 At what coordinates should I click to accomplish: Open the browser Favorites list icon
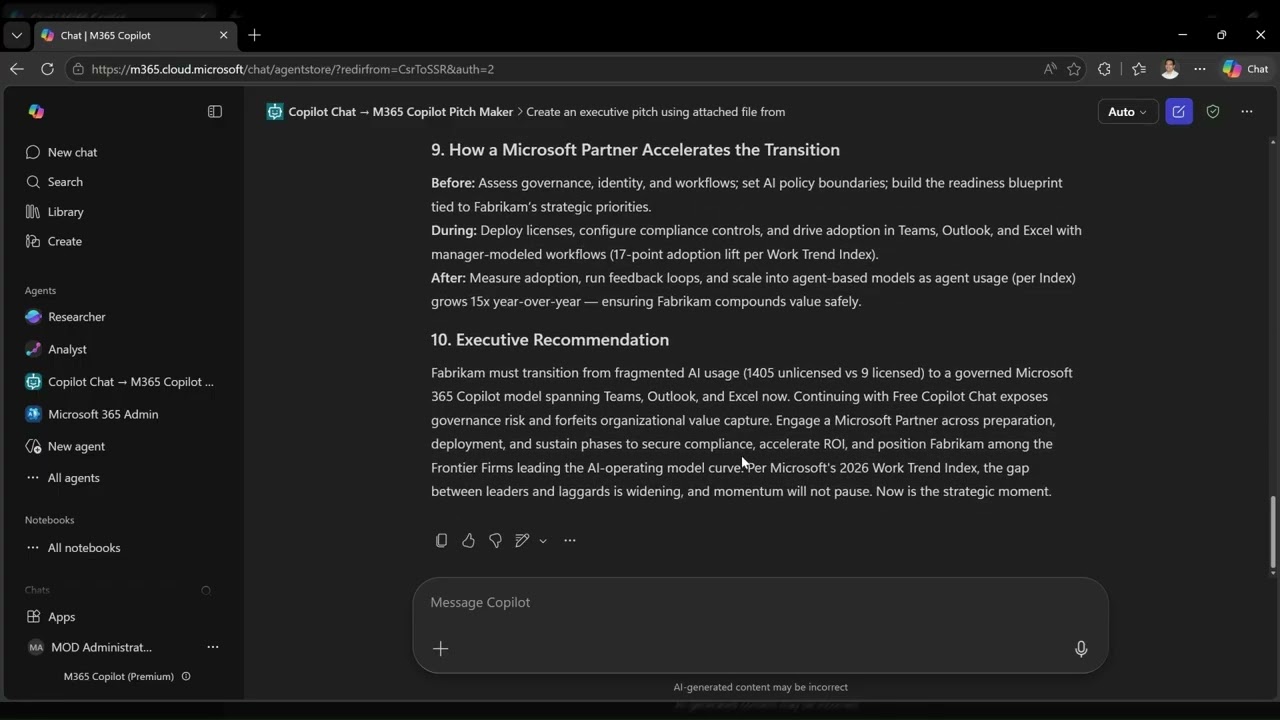click(1139, 69)
